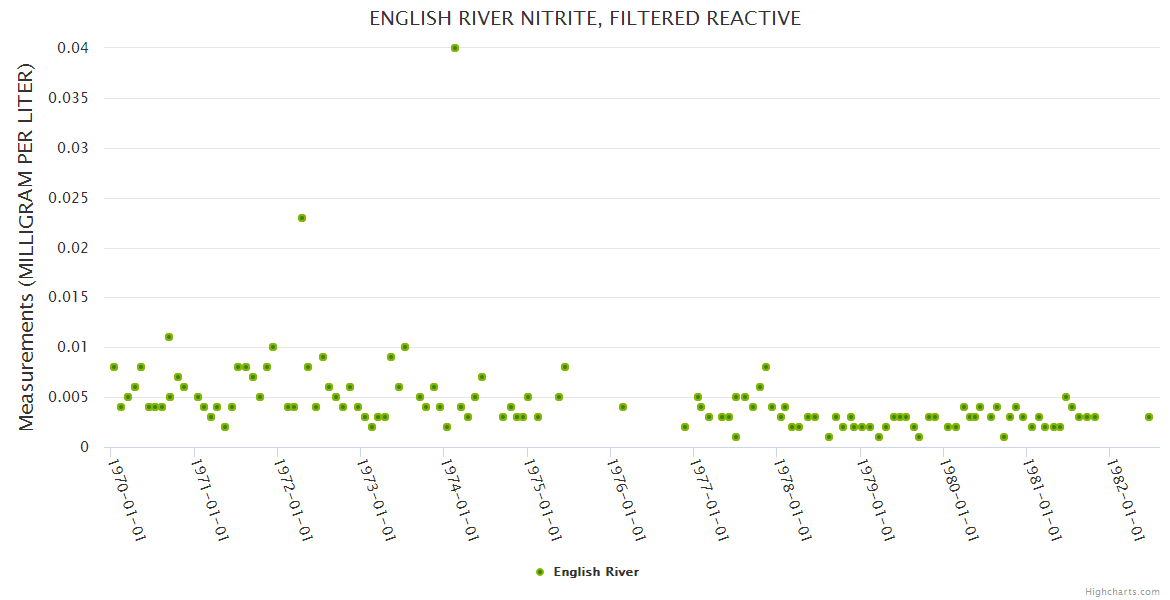
Task: Open the Highcharts.com credit link
Action: [1122, 591]
